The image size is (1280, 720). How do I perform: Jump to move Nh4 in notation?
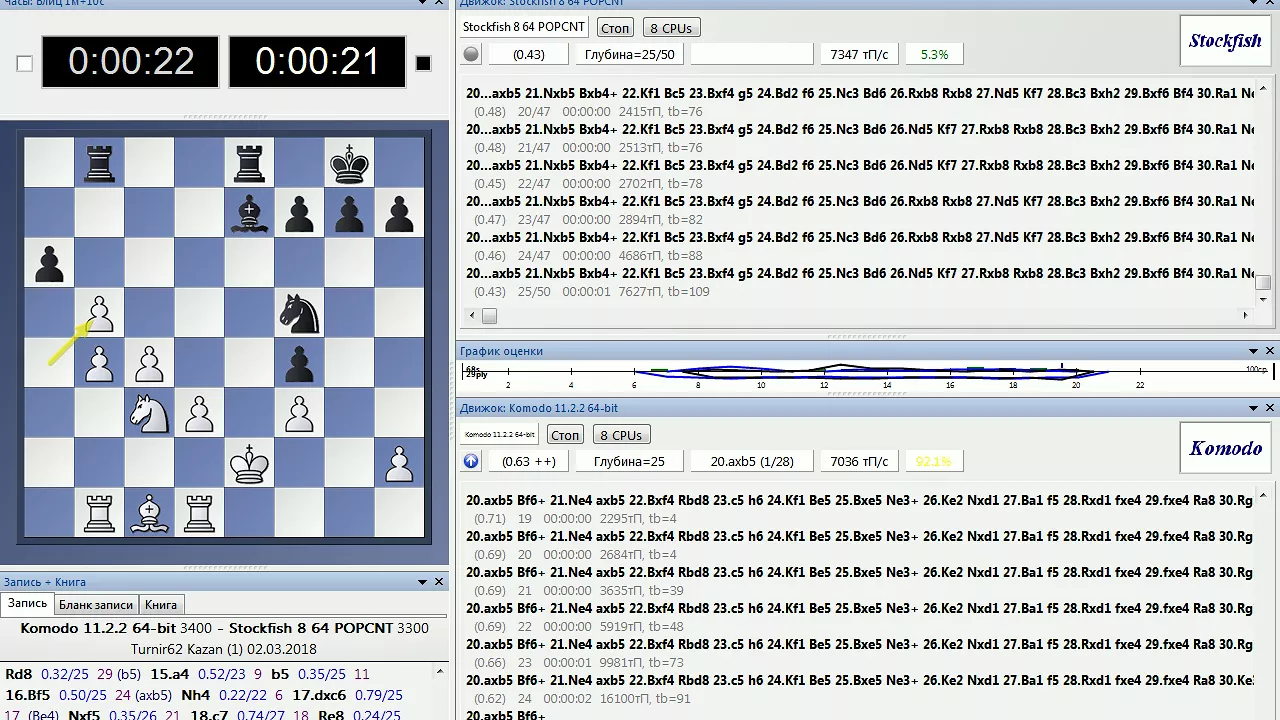click(x=195, y=695)
